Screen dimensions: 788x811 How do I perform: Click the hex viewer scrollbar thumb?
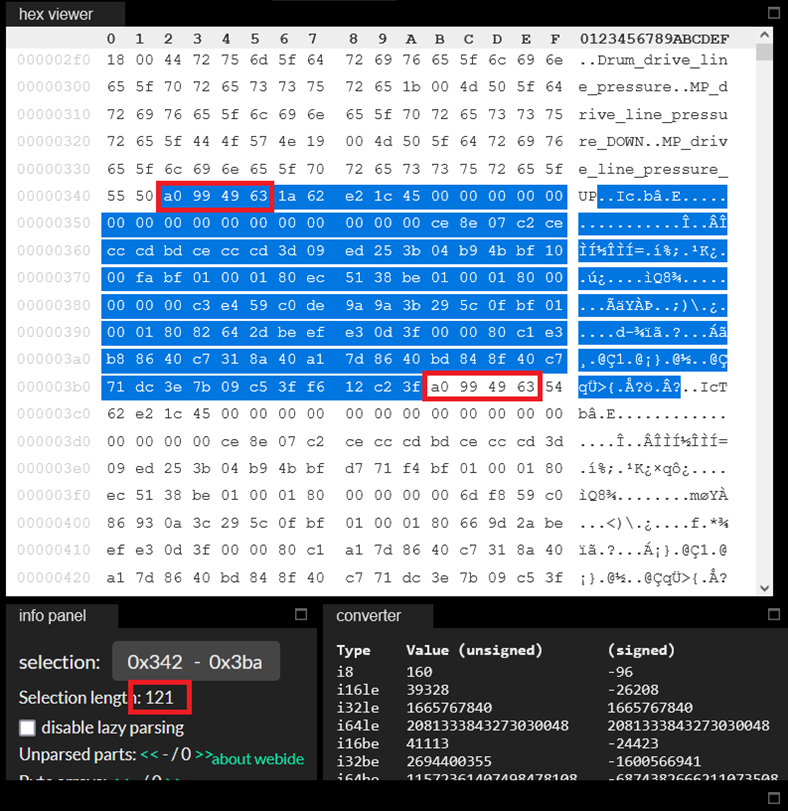(764, 52)
